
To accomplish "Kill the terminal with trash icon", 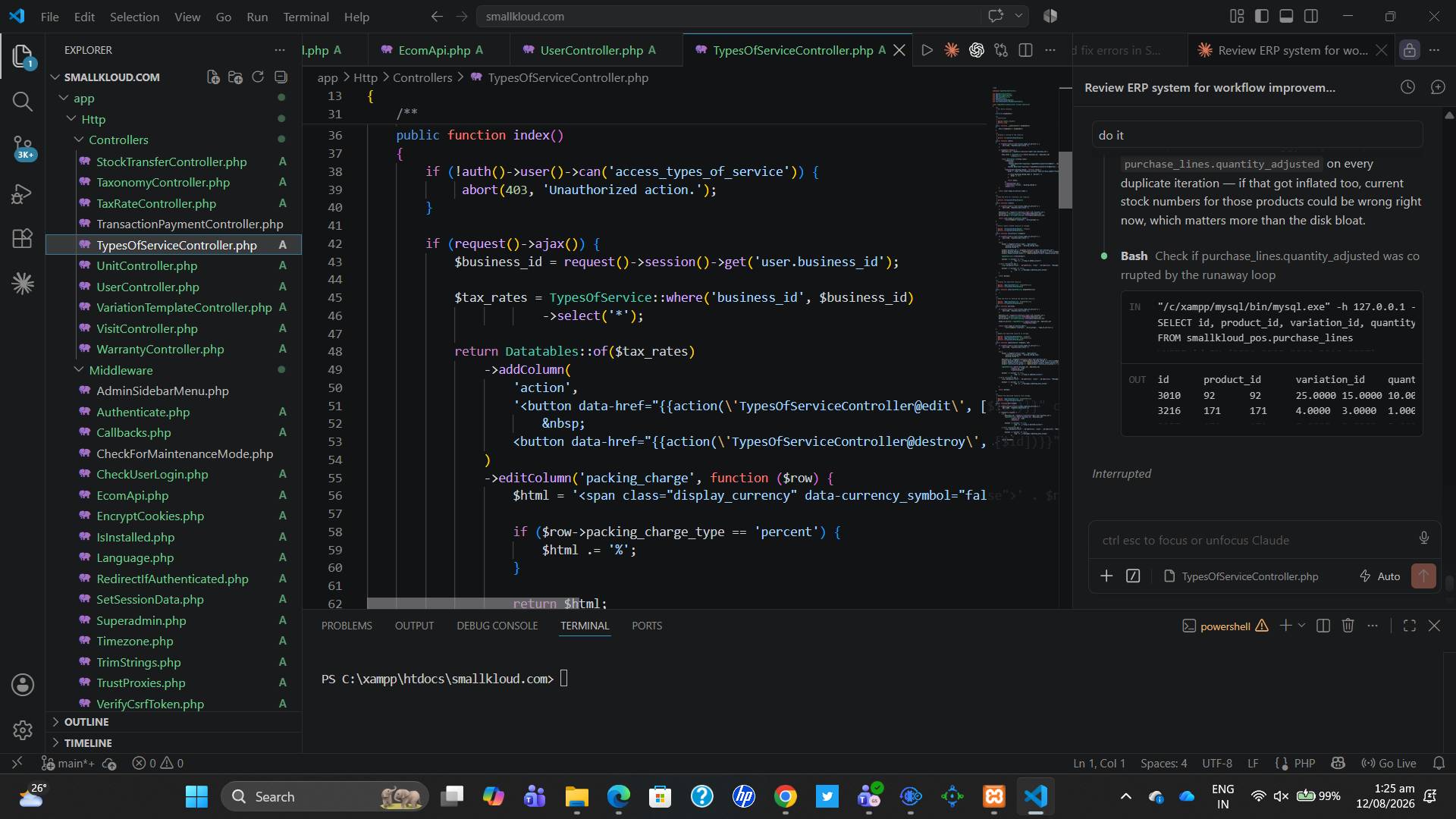I will [x=1348, y=626].
